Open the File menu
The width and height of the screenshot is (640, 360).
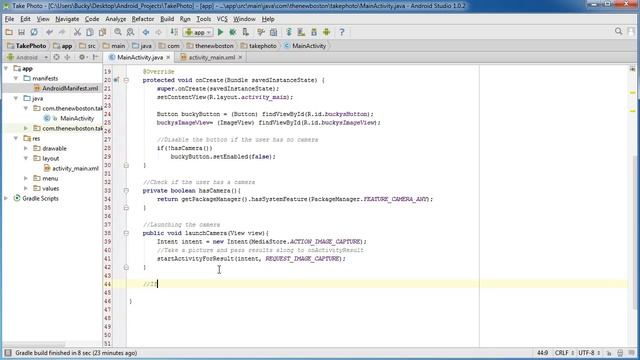[9, 19]
